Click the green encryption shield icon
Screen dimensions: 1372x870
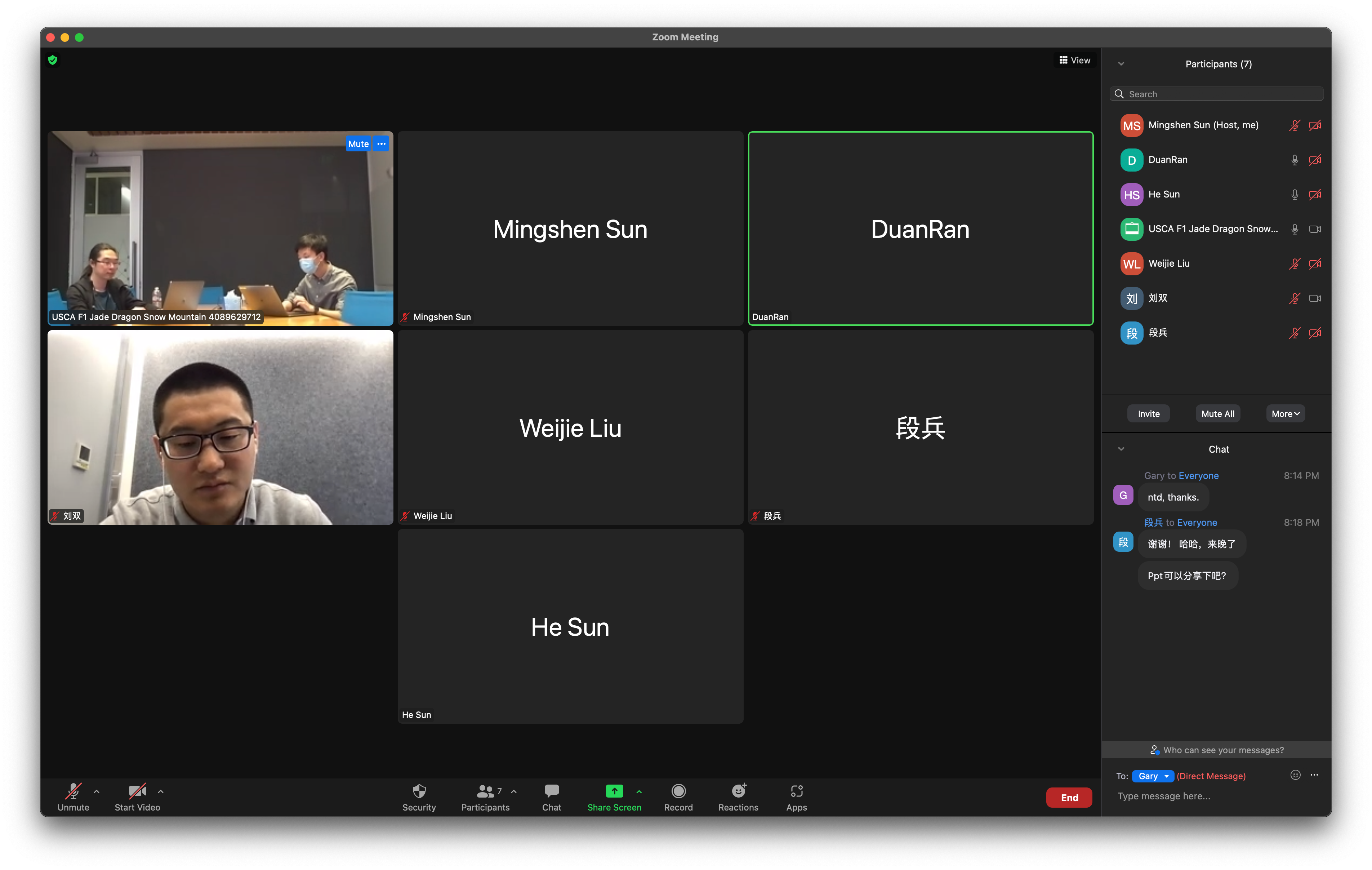tap(53, 60)
